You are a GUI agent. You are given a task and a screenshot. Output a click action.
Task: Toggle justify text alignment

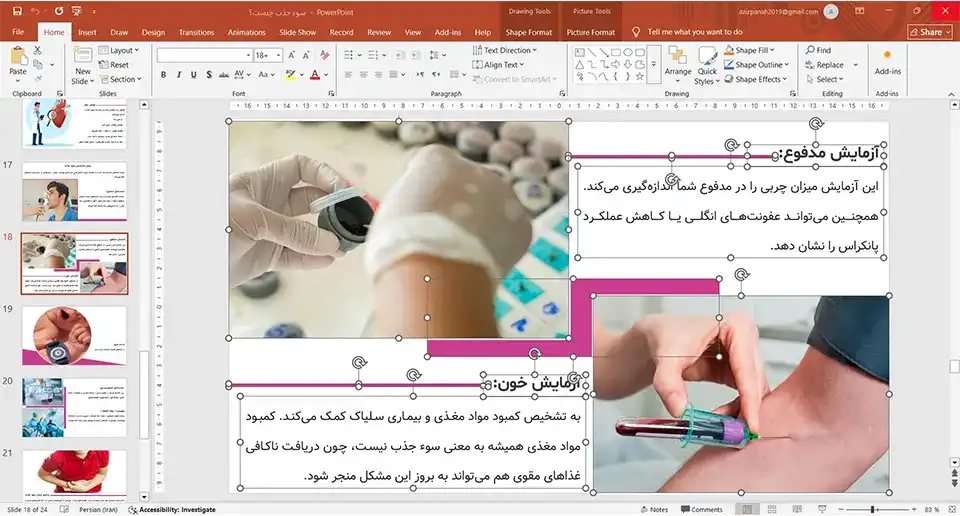click(x=393, y=75)
